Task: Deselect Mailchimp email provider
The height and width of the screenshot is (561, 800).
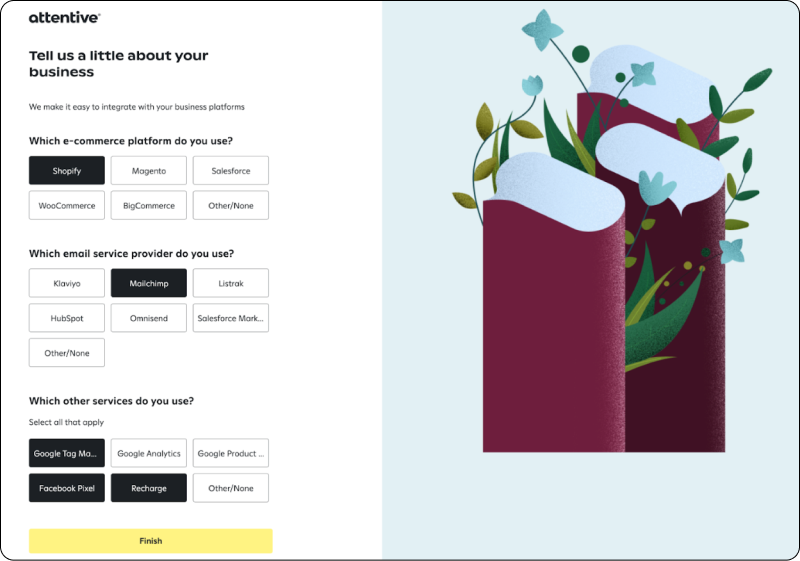Action: [148, 283]
